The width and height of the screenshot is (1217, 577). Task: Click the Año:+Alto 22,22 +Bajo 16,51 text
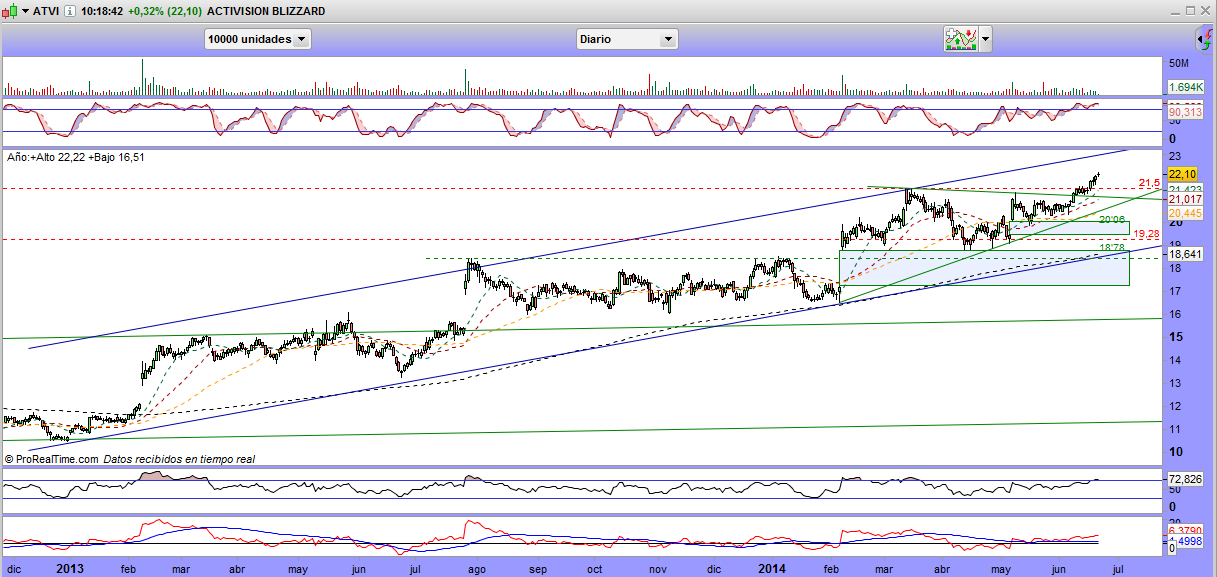point(77,157)
